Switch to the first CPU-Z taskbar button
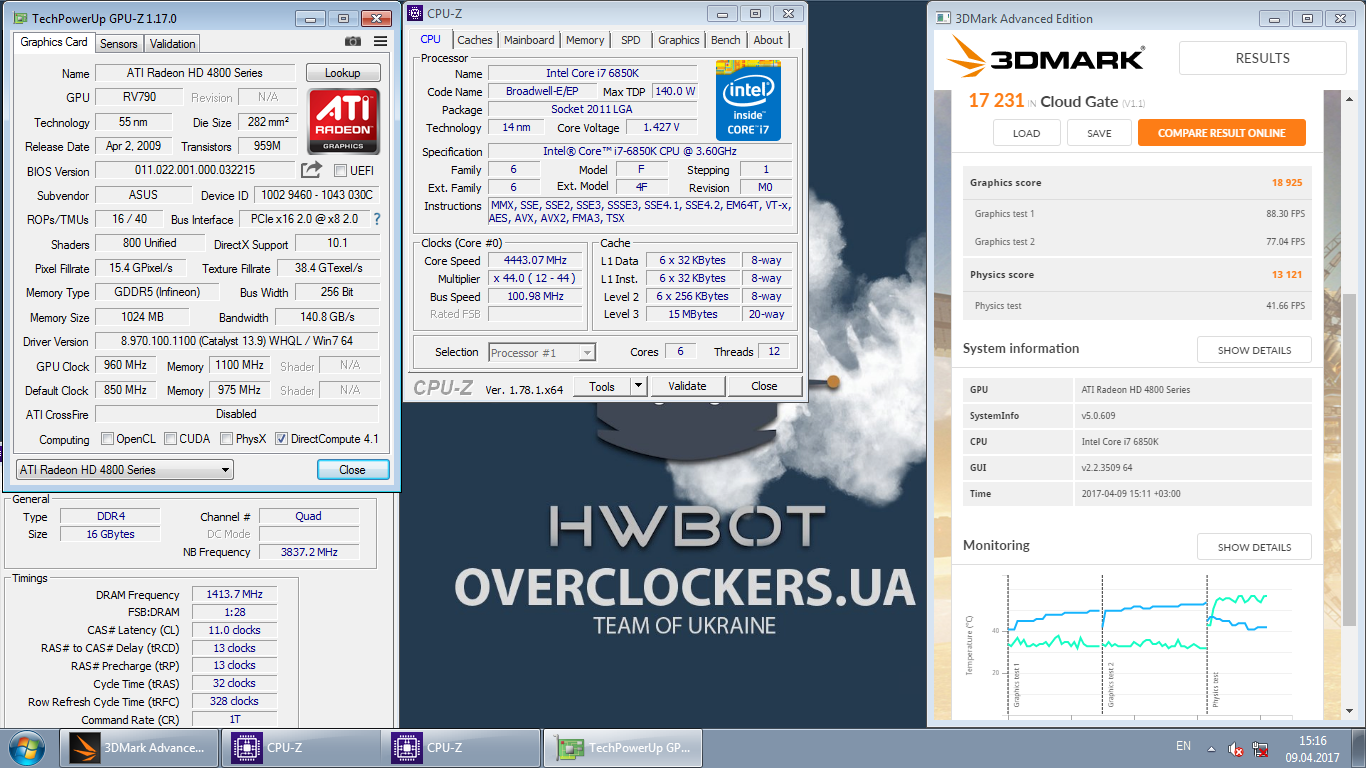 click(301, 747)
